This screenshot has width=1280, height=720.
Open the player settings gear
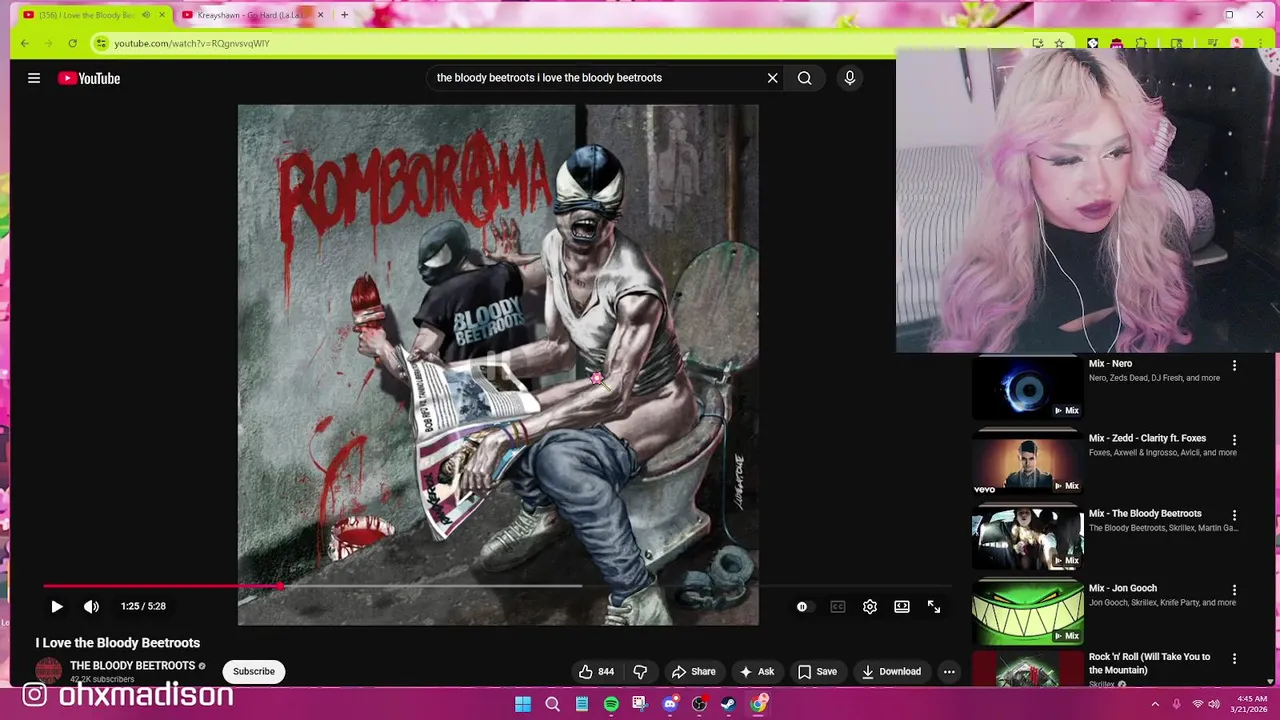click(x=870, y=606)
